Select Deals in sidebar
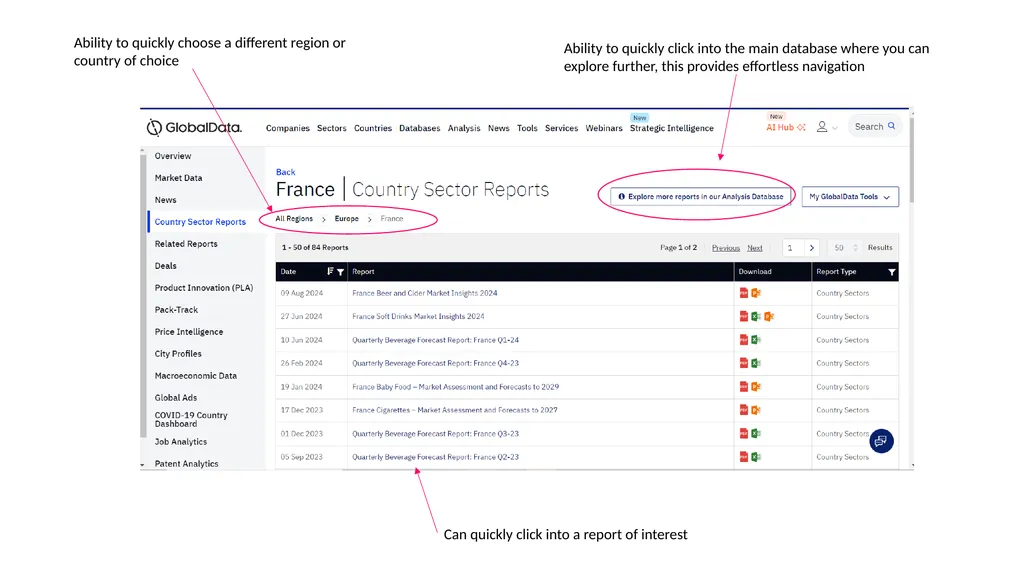 pos(166,266)
